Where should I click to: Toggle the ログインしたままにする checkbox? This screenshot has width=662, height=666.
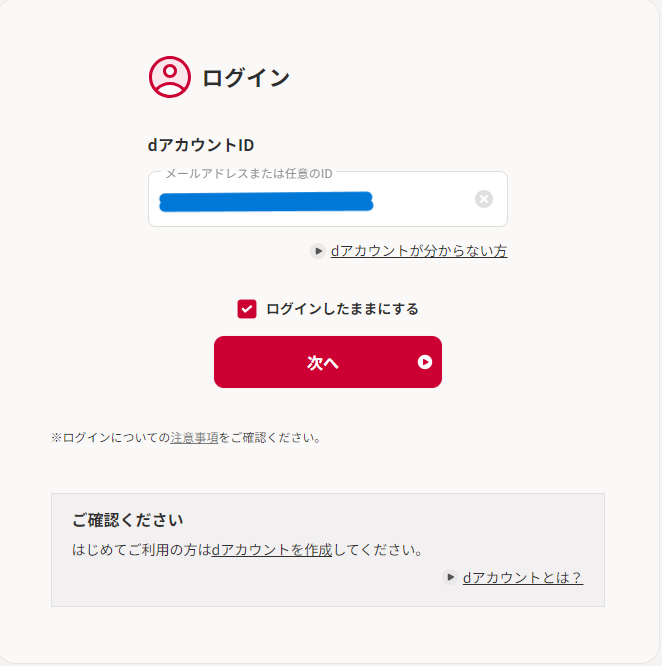click(x=247, y=309)
